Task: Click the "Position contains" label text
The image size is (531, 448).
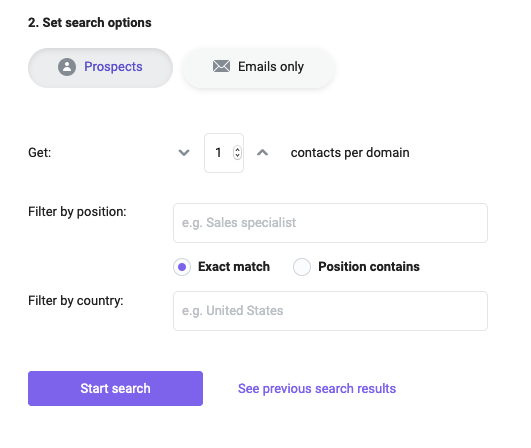Action: 369,266
